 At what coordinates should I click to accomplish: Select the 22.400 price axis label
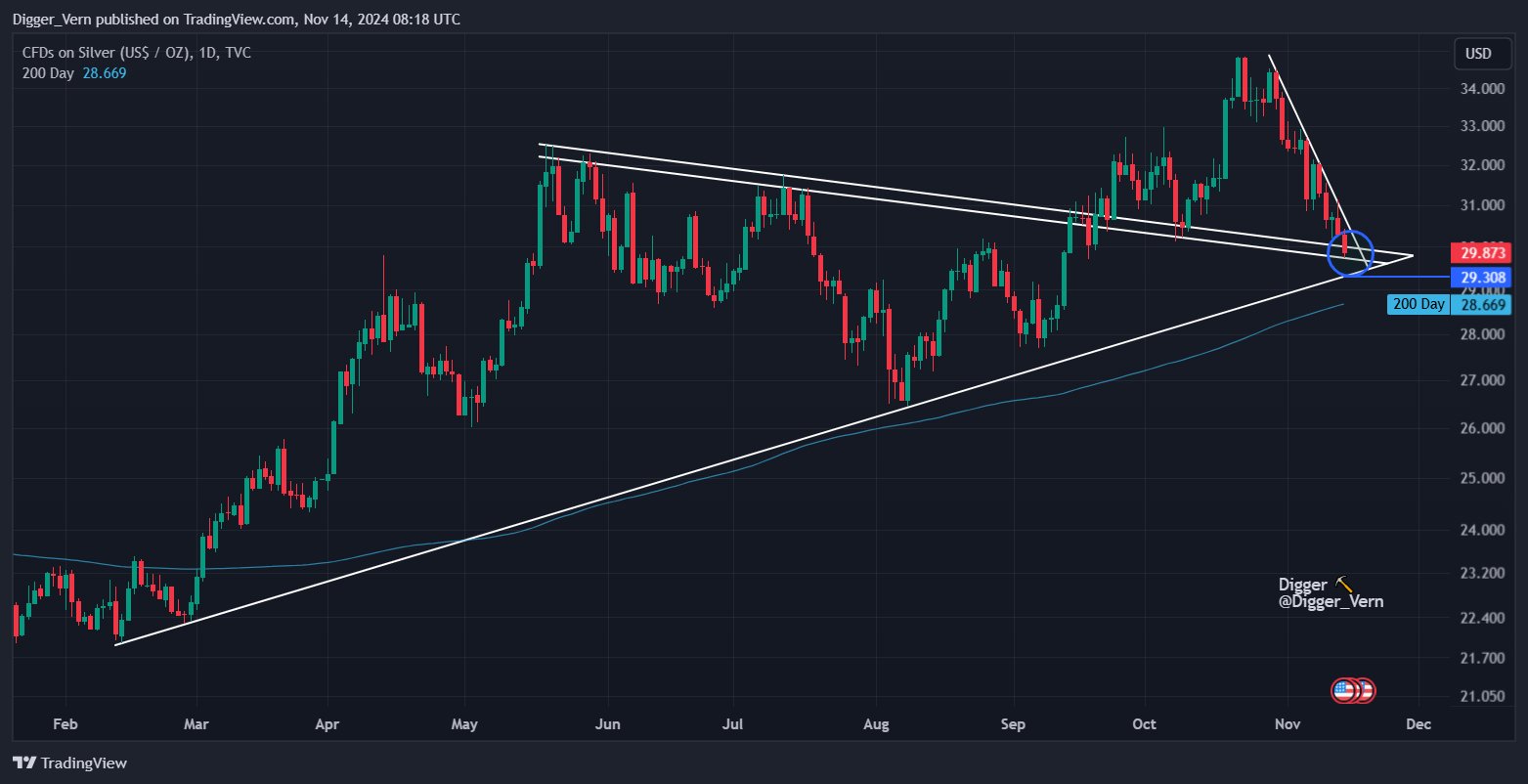click(x=1482, y=618)
